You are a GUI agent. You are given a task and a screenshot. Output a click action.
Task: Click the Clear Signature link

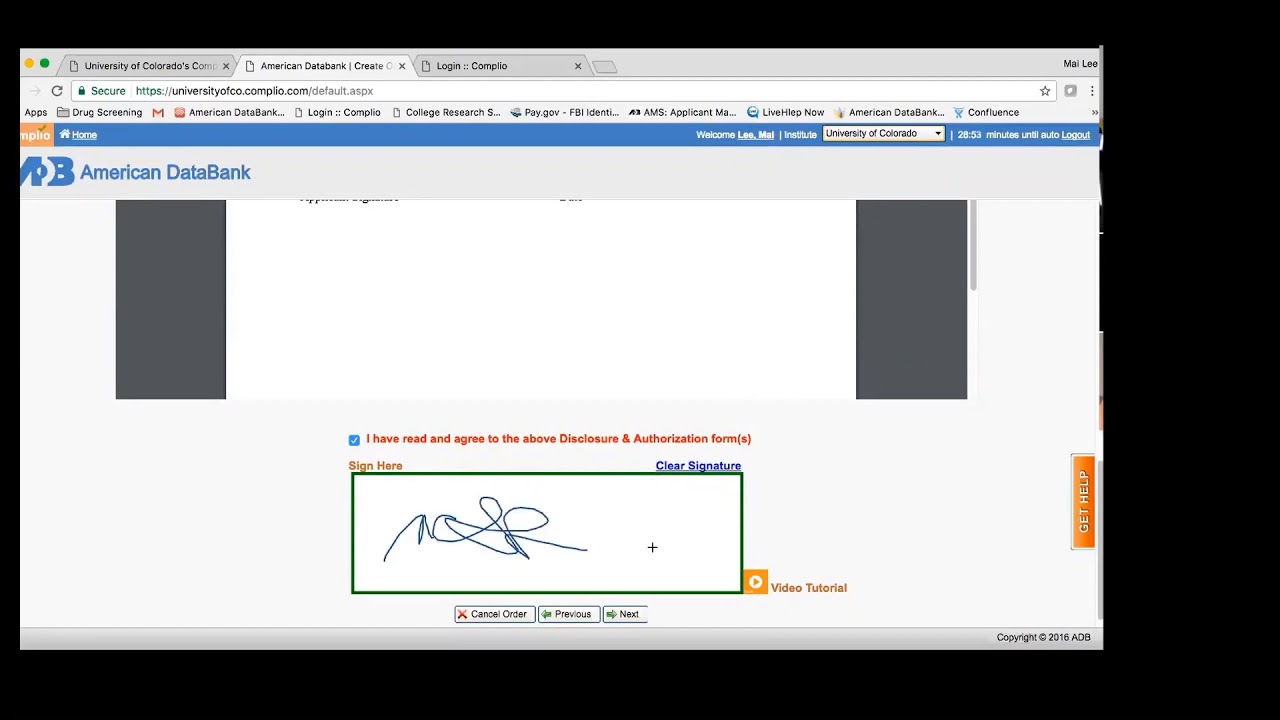pyautogui.click(x=698, y=466)
